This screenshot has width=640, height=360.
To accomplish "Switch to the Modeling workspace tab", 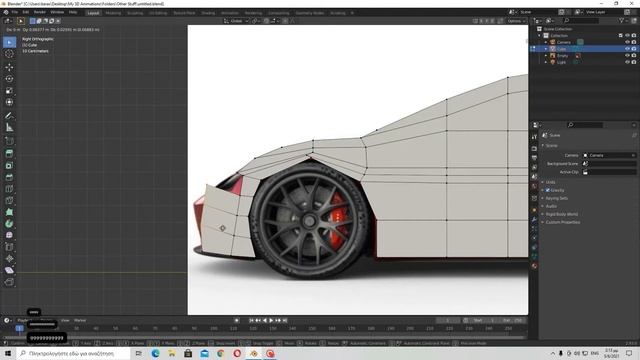I will [x=113, y=13].
